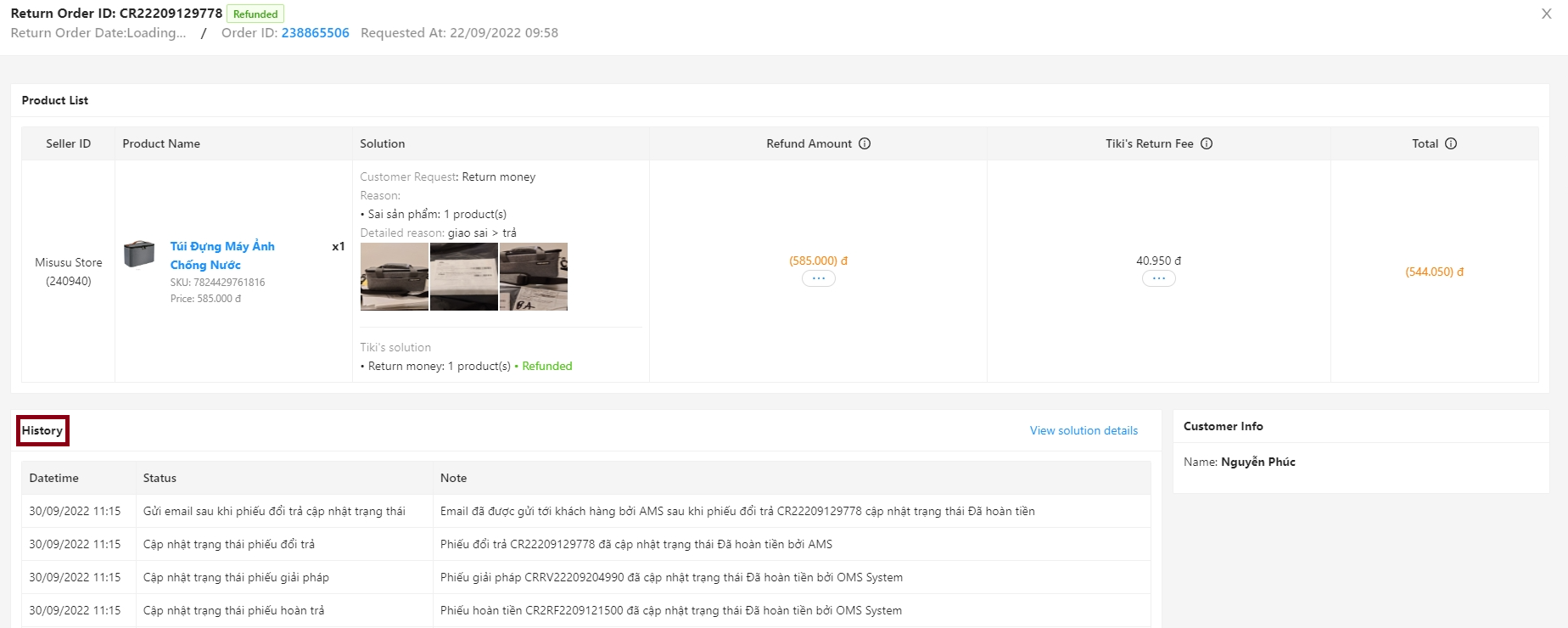This screenshot has height=628, width=1568.
Task: Close the return order details dialog
Action: click(1546, 14)
